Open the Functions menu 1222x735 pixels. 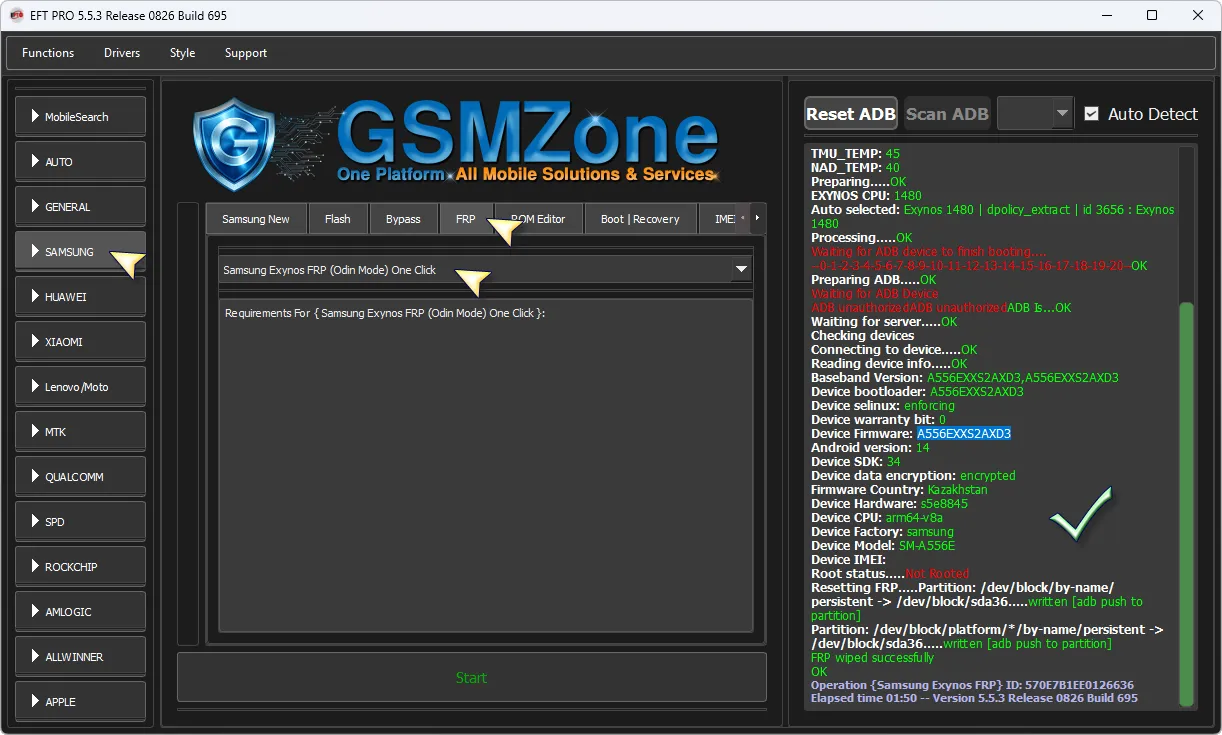coord(48,53)
